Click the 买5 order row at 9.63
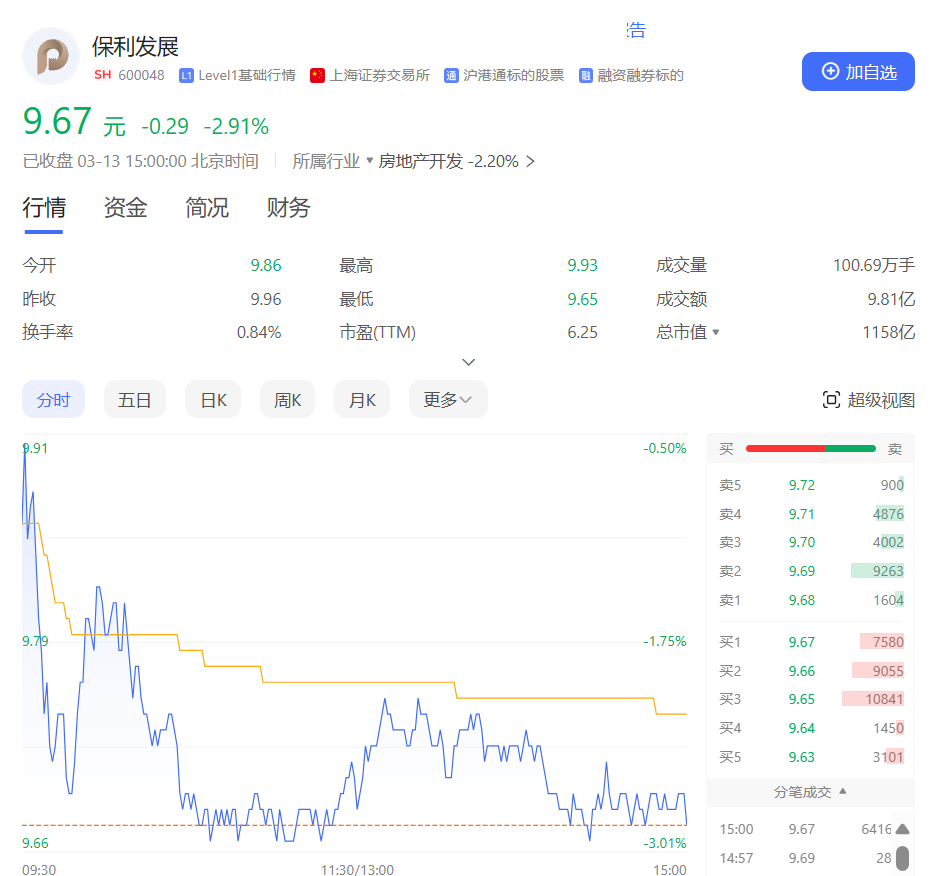Viewport: 936px width, 876px height. tap(811, 757)
